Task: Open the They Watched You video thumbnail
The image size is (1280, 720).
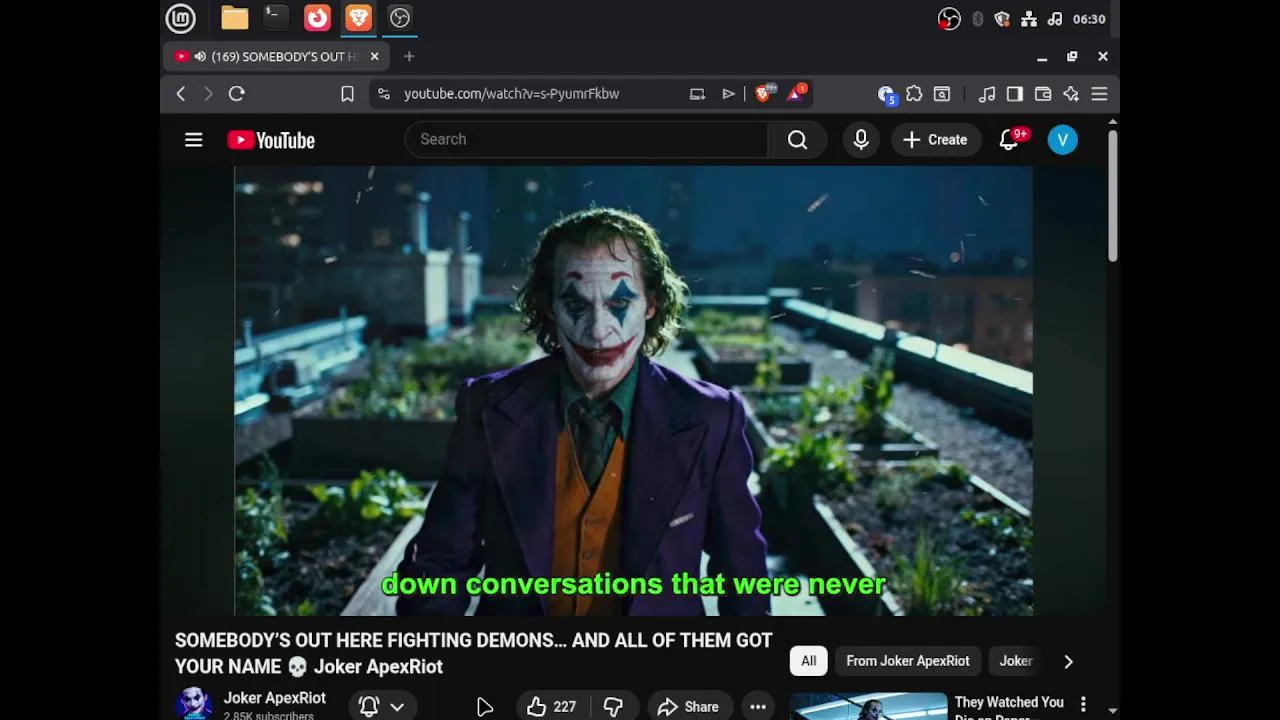Action: [x=868, y=706]
